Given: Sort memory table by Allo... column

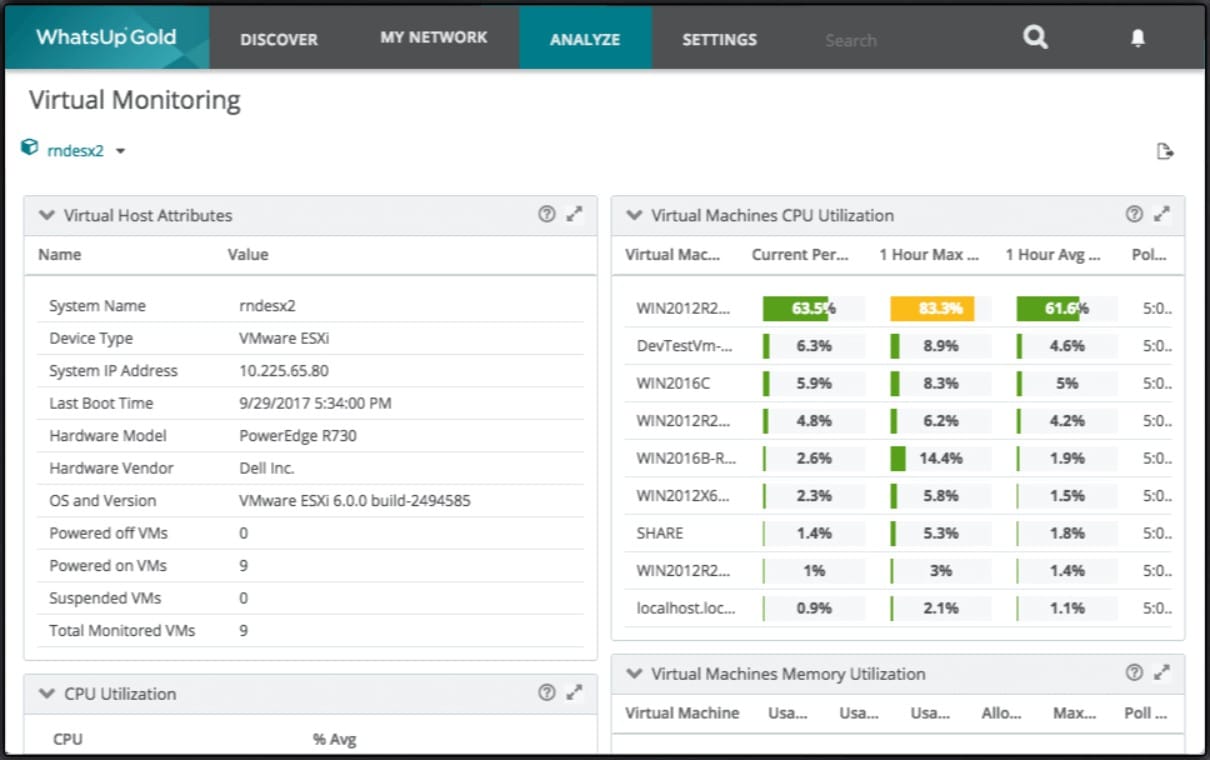Looking at the screenshot, I should coord(1001,713).
